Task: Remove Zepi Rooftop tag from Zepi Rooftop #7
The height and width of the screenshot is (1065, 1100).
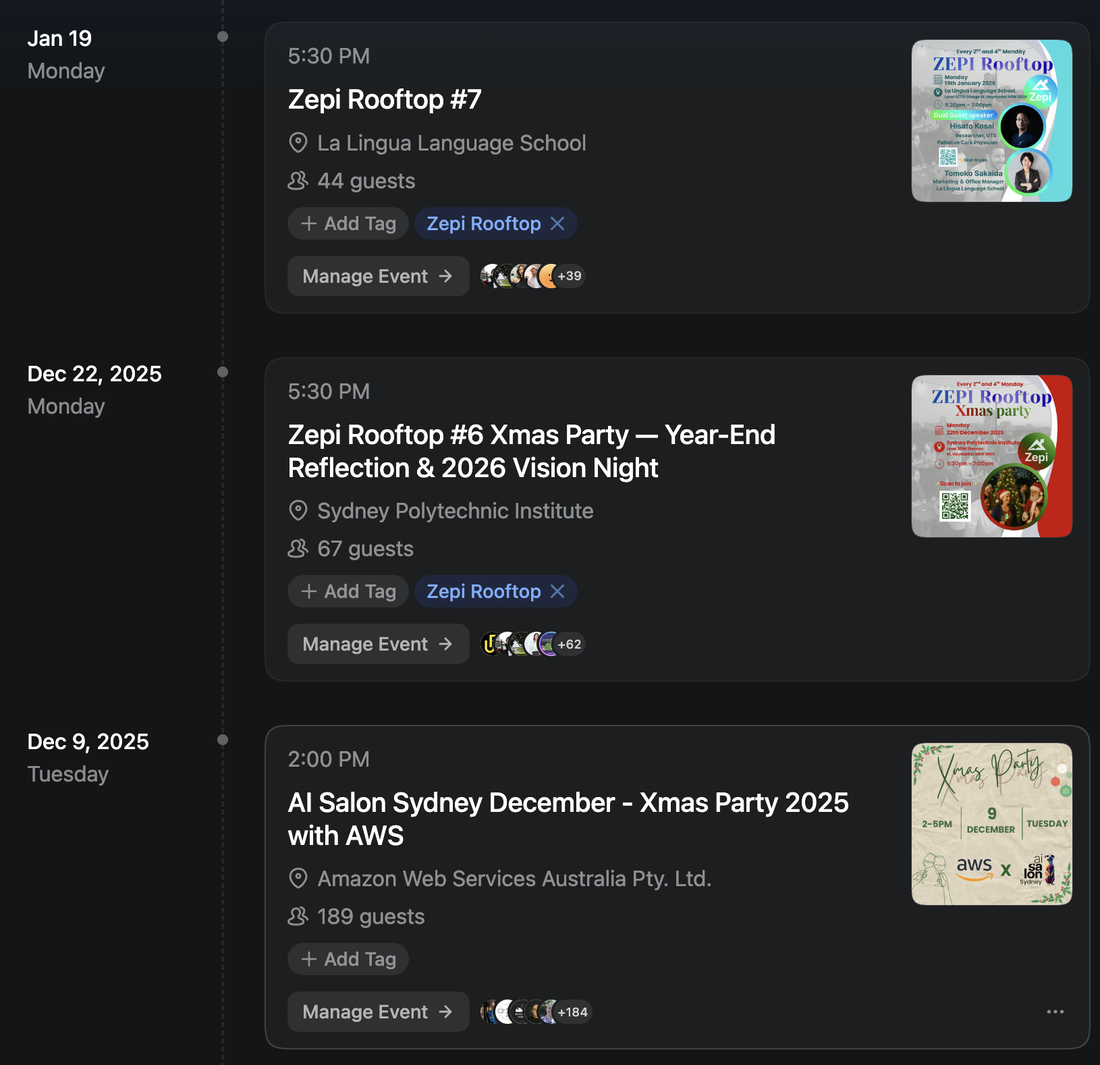Action: click(558, 224)
